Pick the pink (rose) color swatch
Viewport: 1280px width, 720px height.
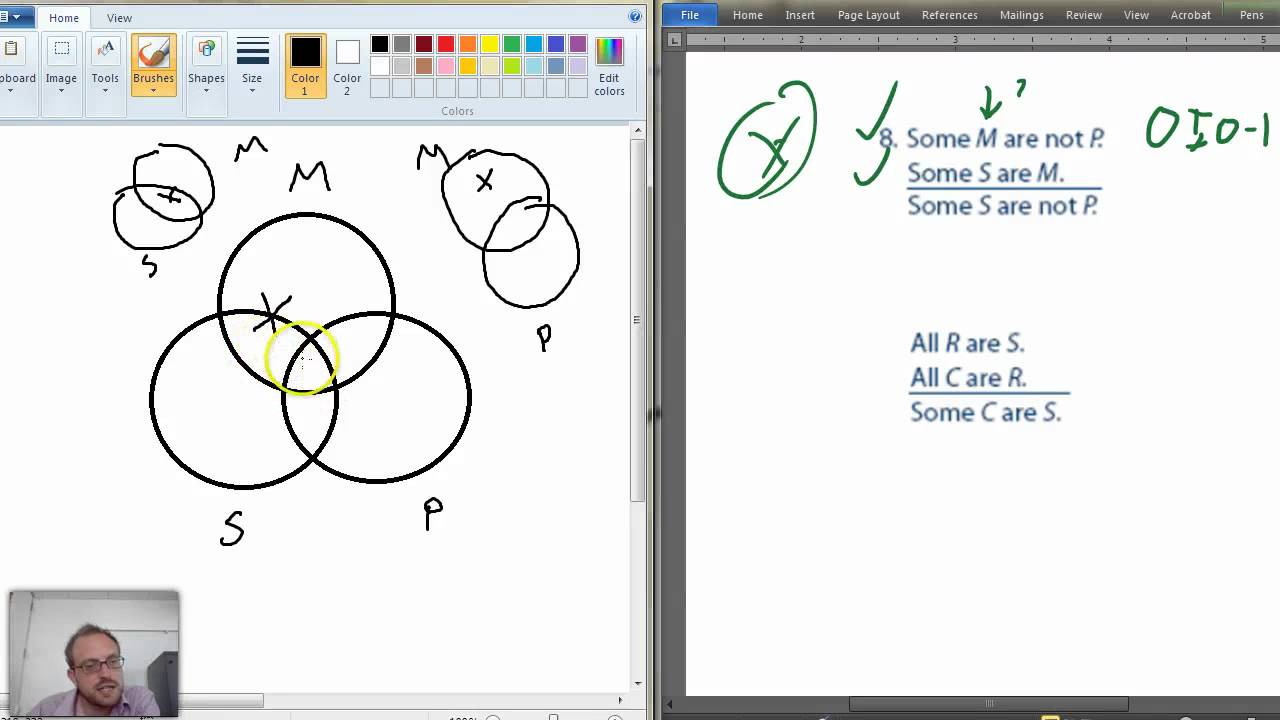[446, 66]
